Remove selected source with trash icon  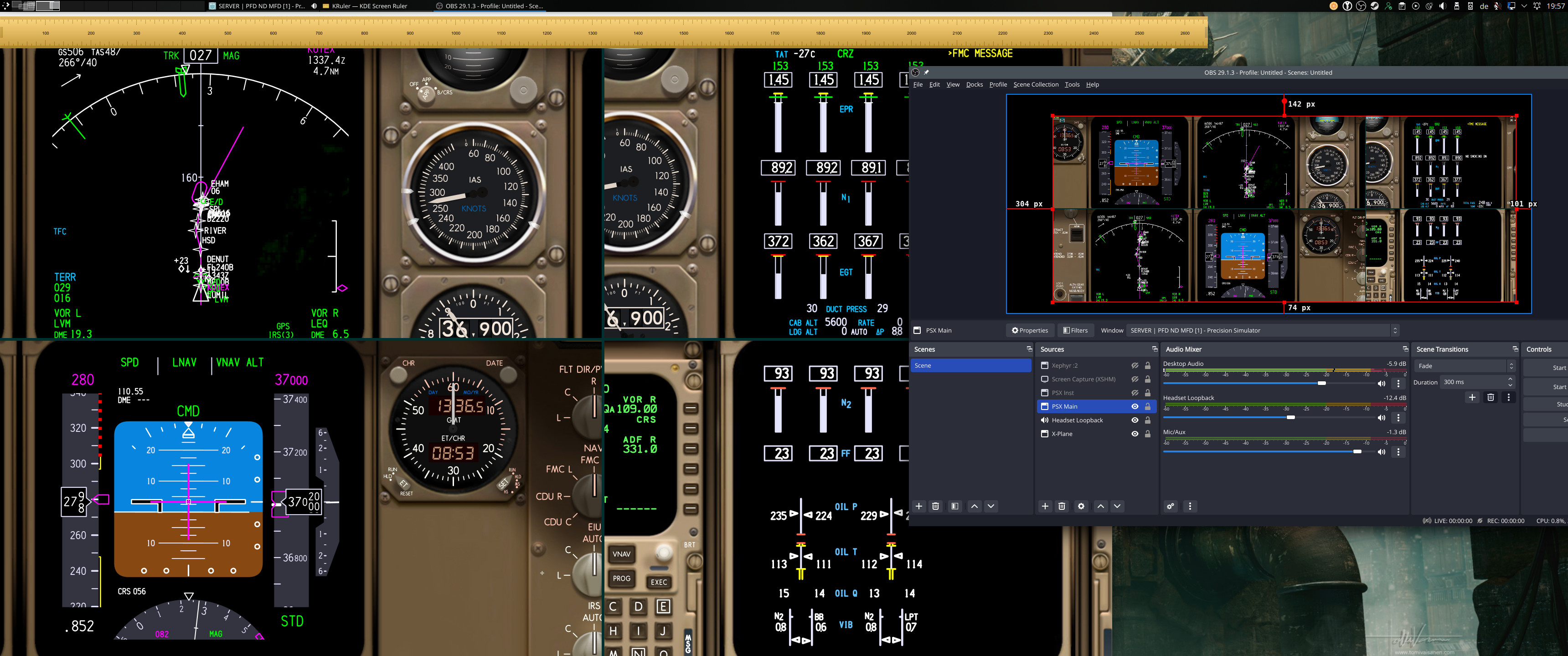(1062, 506)
